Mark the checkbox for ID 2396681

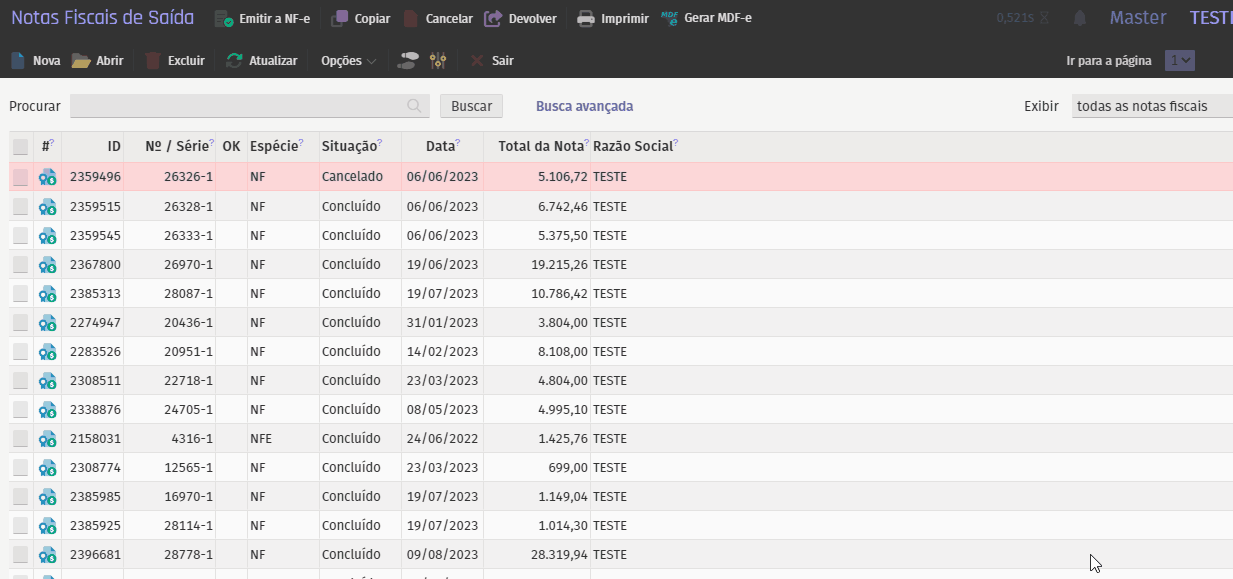[x=20, y=554]
